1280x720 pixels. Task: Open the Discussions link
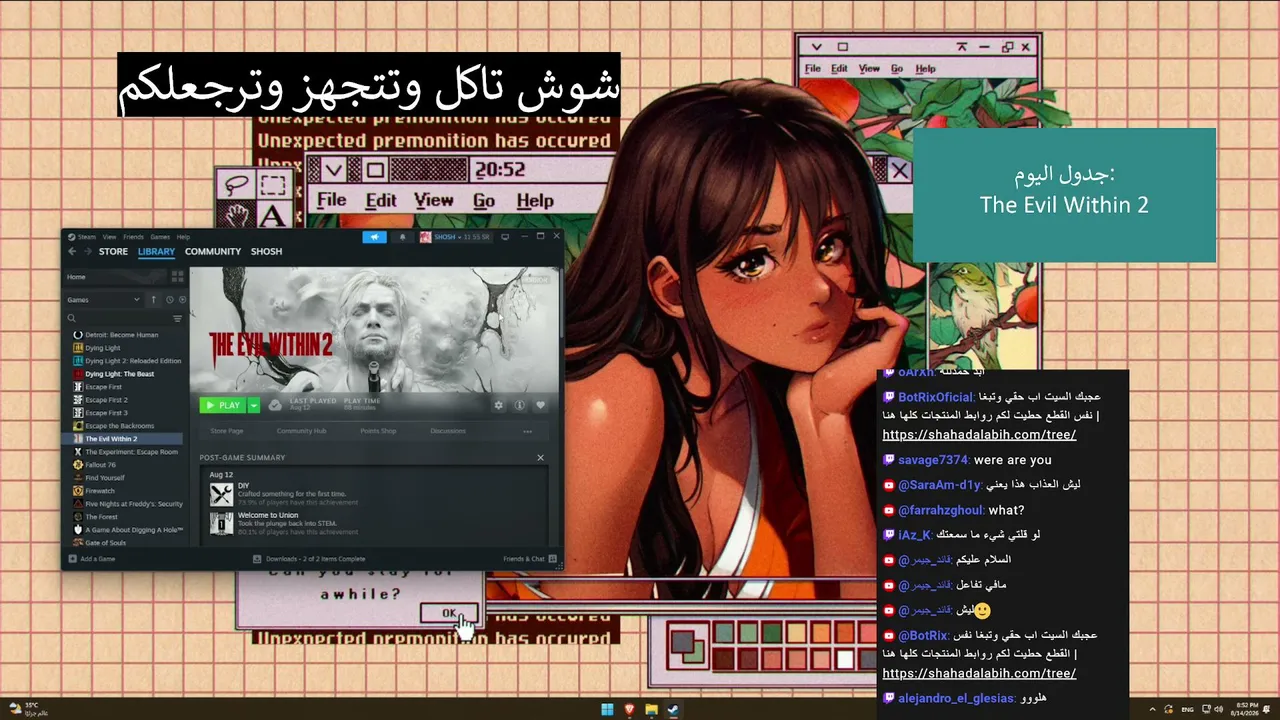click(448, 431)
